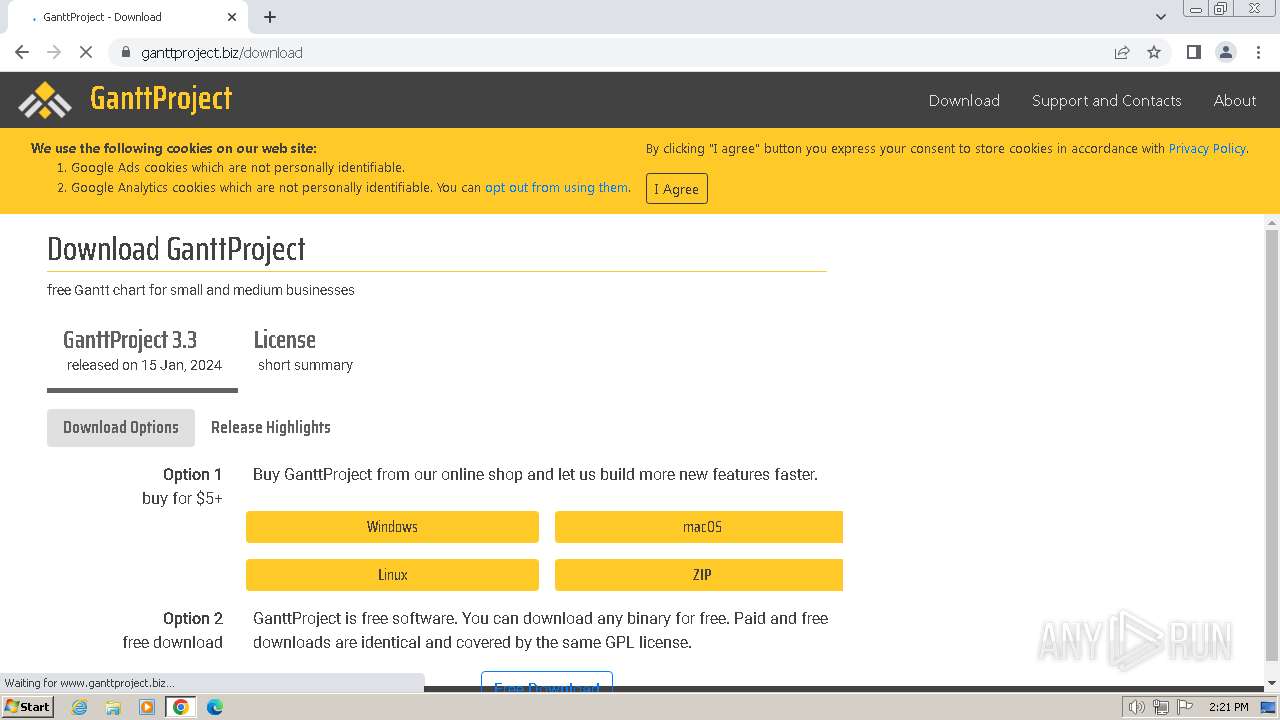This screenshot has height=720, width=1280.
Task: Open the About navigation item
Action: [x=1235, y=100]
